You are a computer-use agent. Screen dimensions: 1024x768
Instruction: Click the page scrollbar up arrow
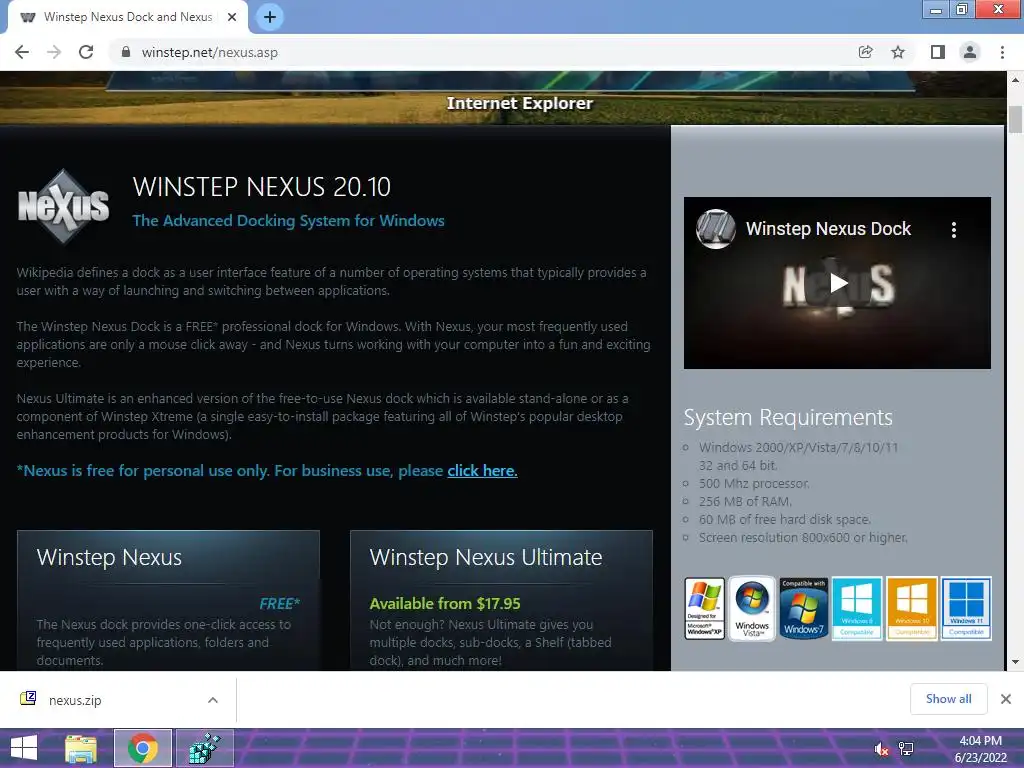[x=1015, y=80]
